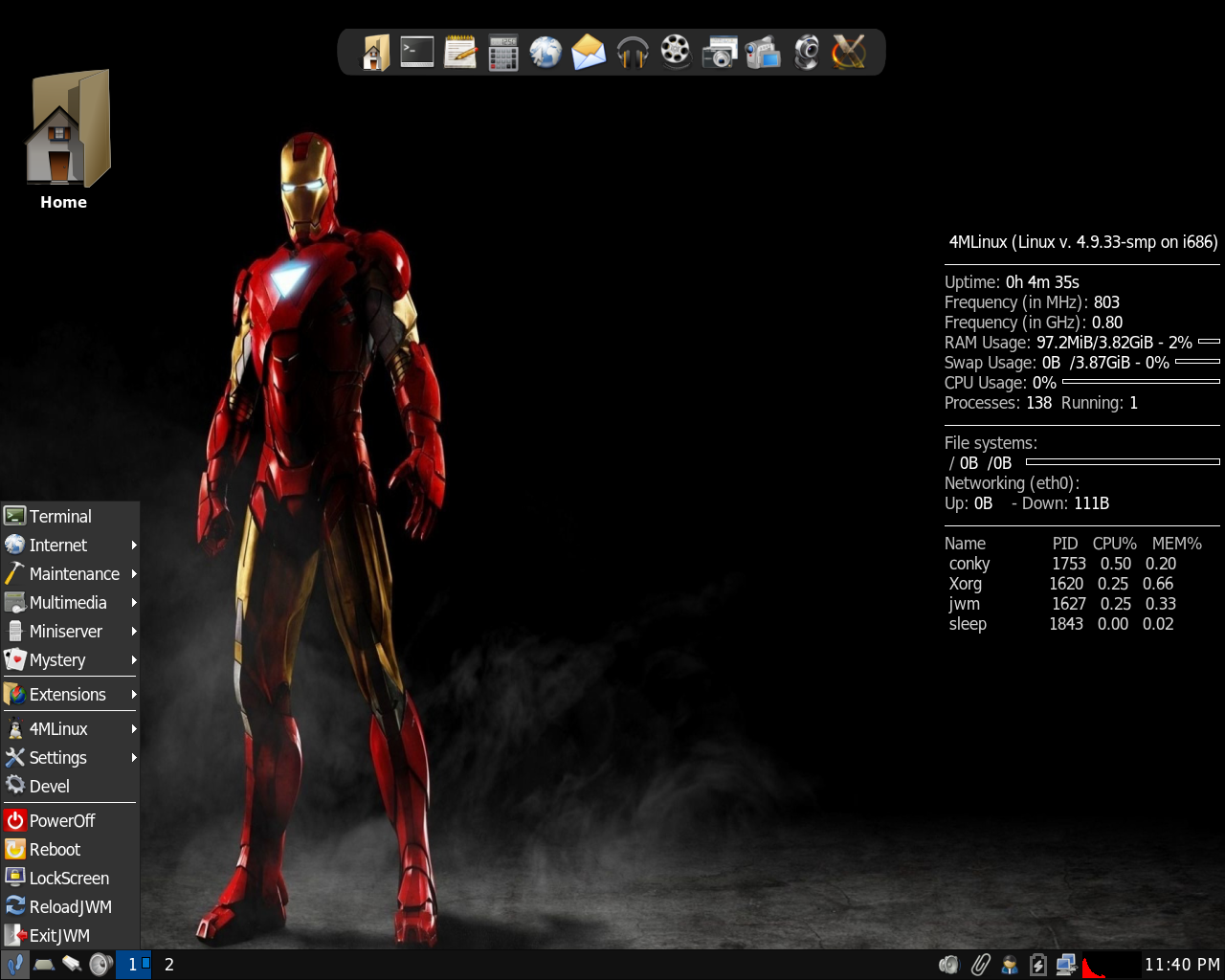Check the battery icon in the tray
Screen dimensions: 1225x980
point(1037,965)
